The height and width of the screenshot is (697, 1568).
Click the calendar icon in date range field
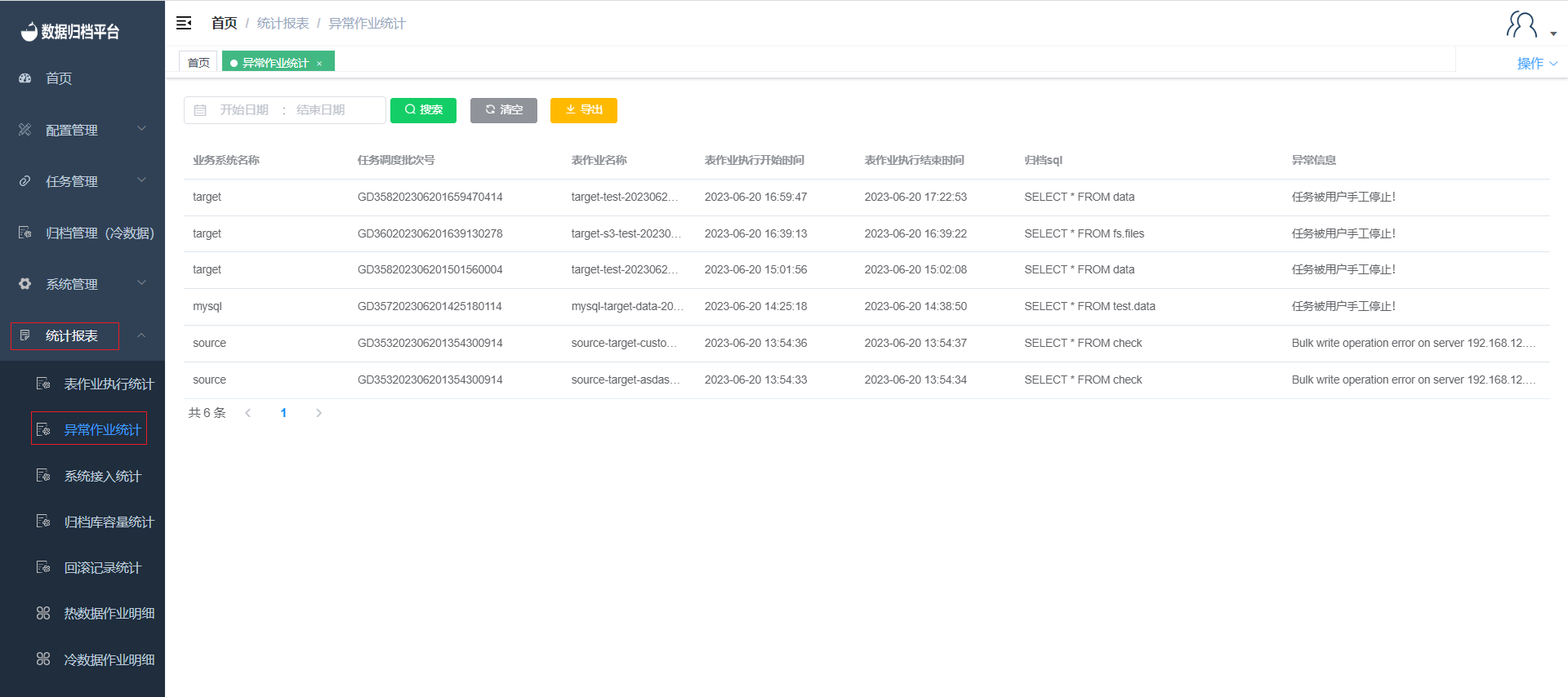click(200, 110)
